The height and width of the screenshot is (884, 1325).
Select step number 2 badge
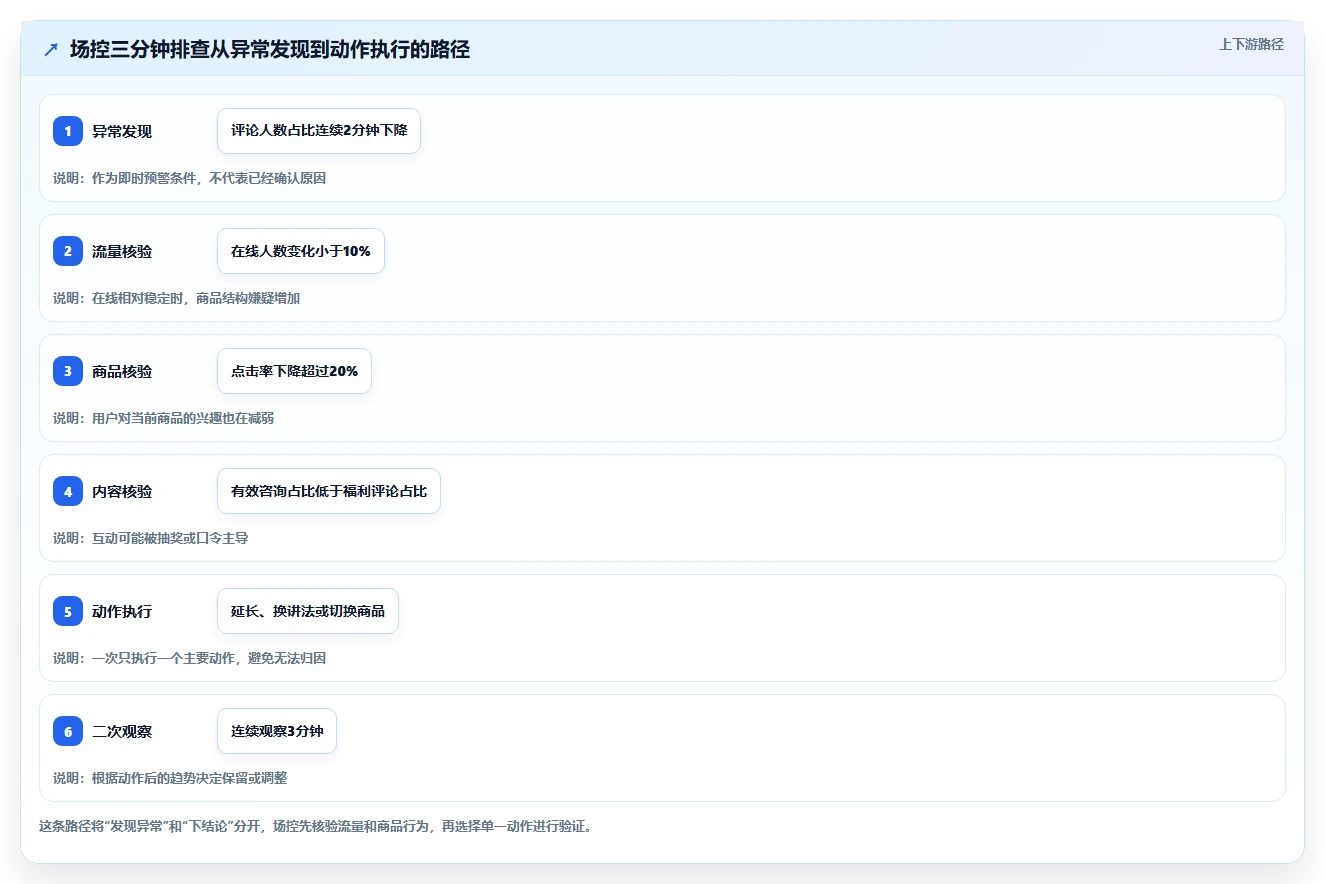click(68, 251)
